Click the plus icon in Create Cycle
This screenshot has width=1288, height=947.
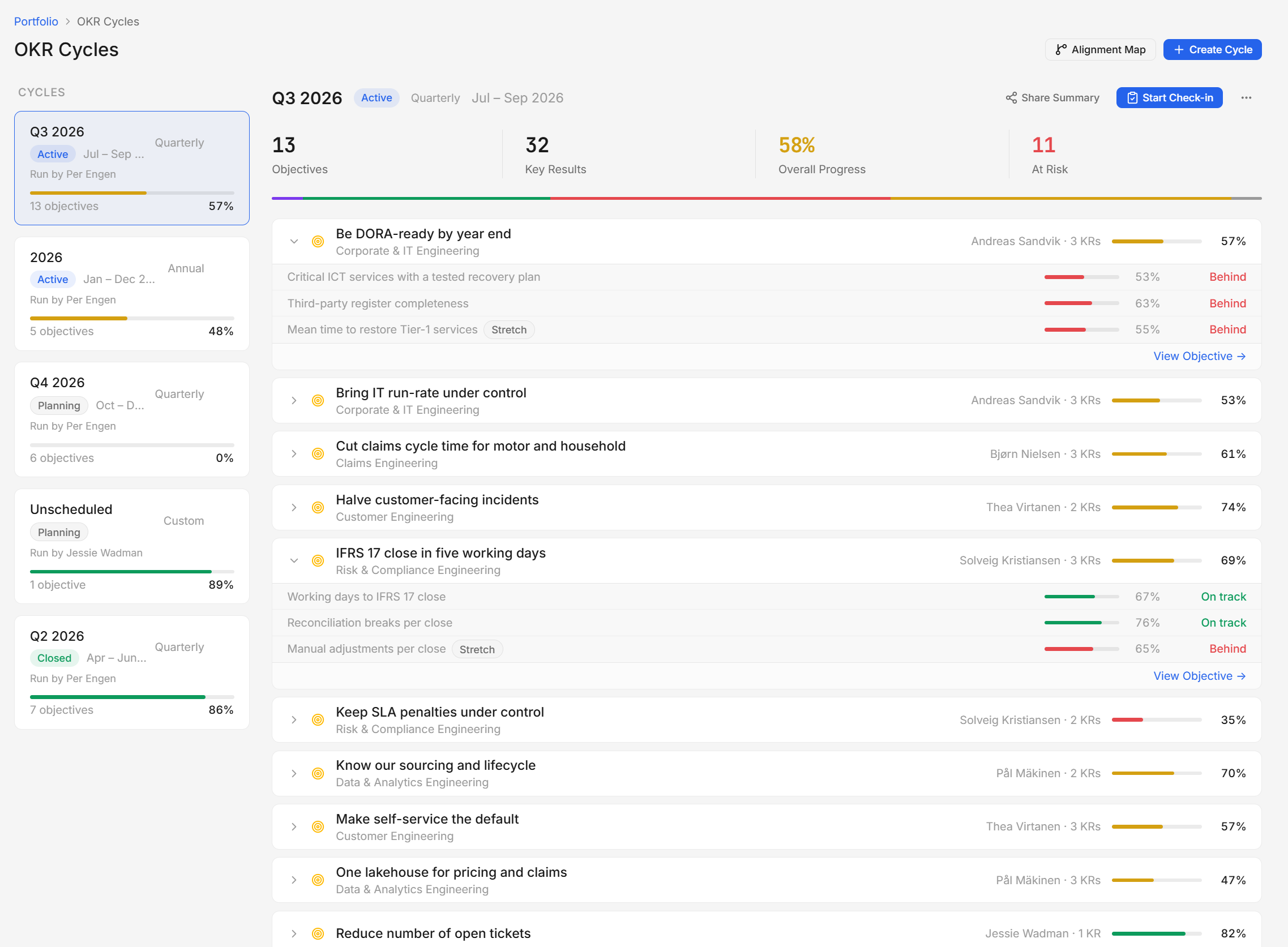point(1179,50)
